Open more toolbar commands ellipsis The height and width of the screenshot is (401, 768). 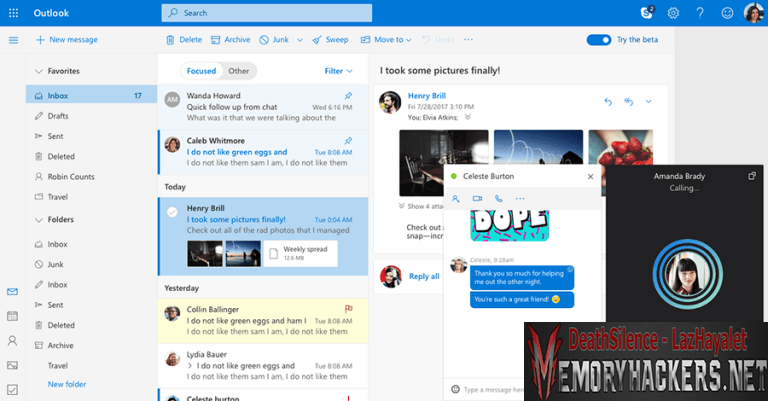[x=468, y=40]
